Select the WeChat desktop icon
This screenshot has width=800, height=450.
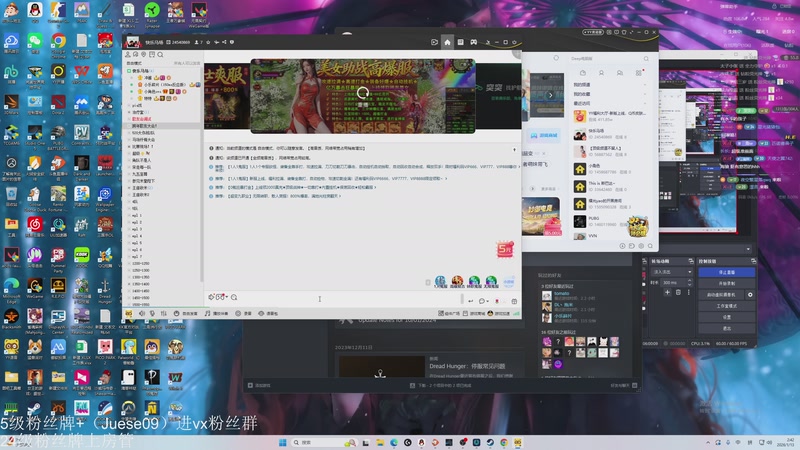(35, 42)
